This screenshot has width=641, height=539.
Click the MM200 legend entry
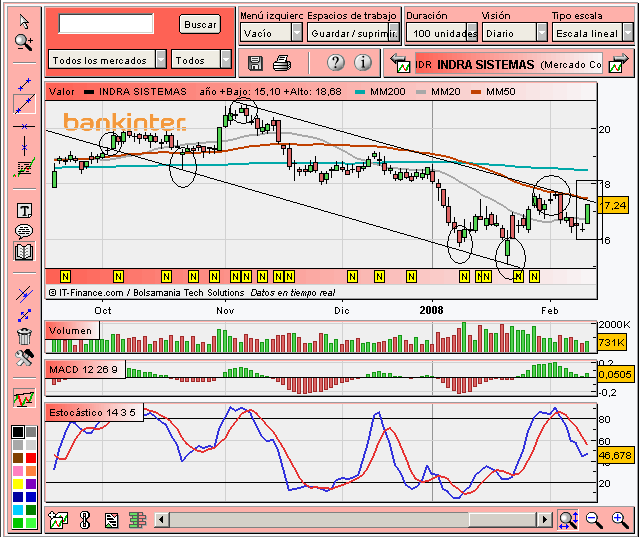click(381, 92)
